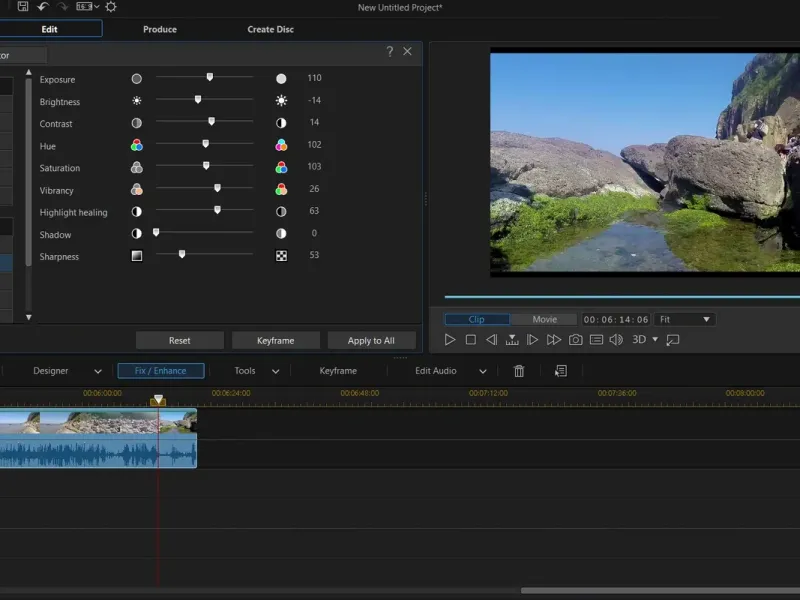Take a snapshot with the camera icon

coord(576,340)
